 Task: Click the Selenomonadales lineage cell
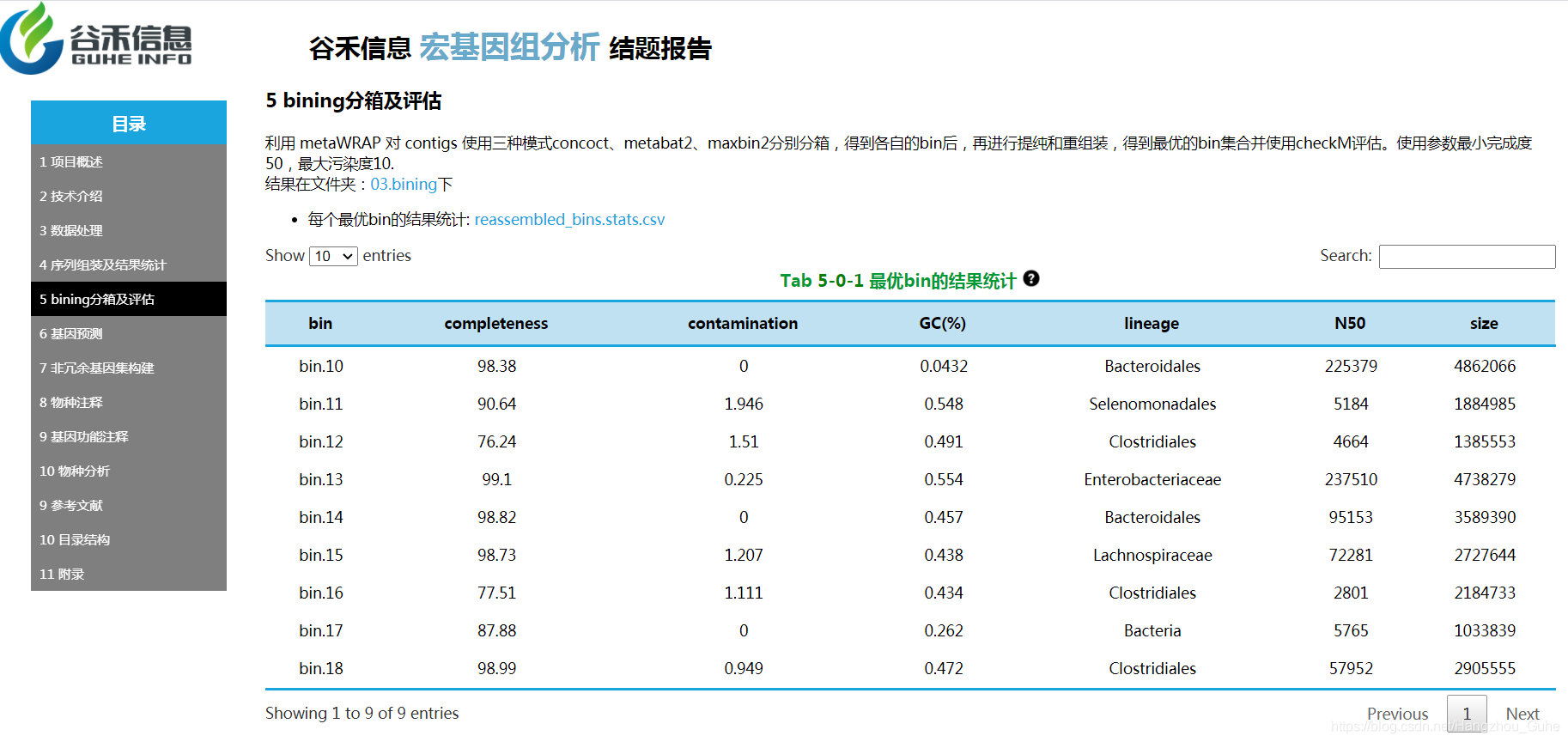(x=1152, y=404)
